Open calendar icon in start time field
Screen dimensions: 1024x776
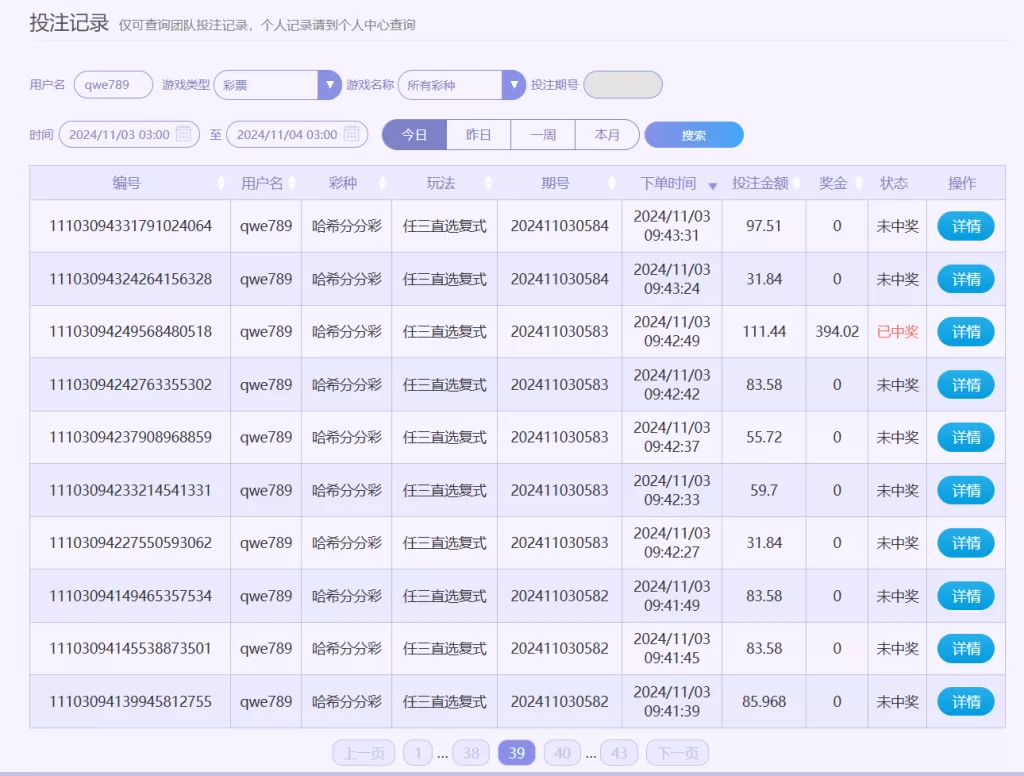[184, 133]
